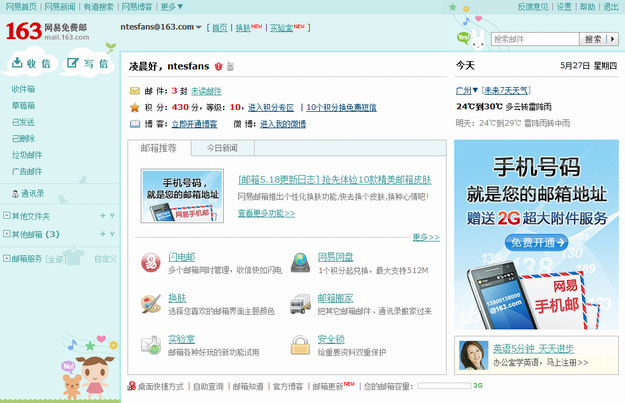Click the 实验室 link in header
Image resolution: width=625 pixels, height=403 pixels.
[x=281, y=28]
